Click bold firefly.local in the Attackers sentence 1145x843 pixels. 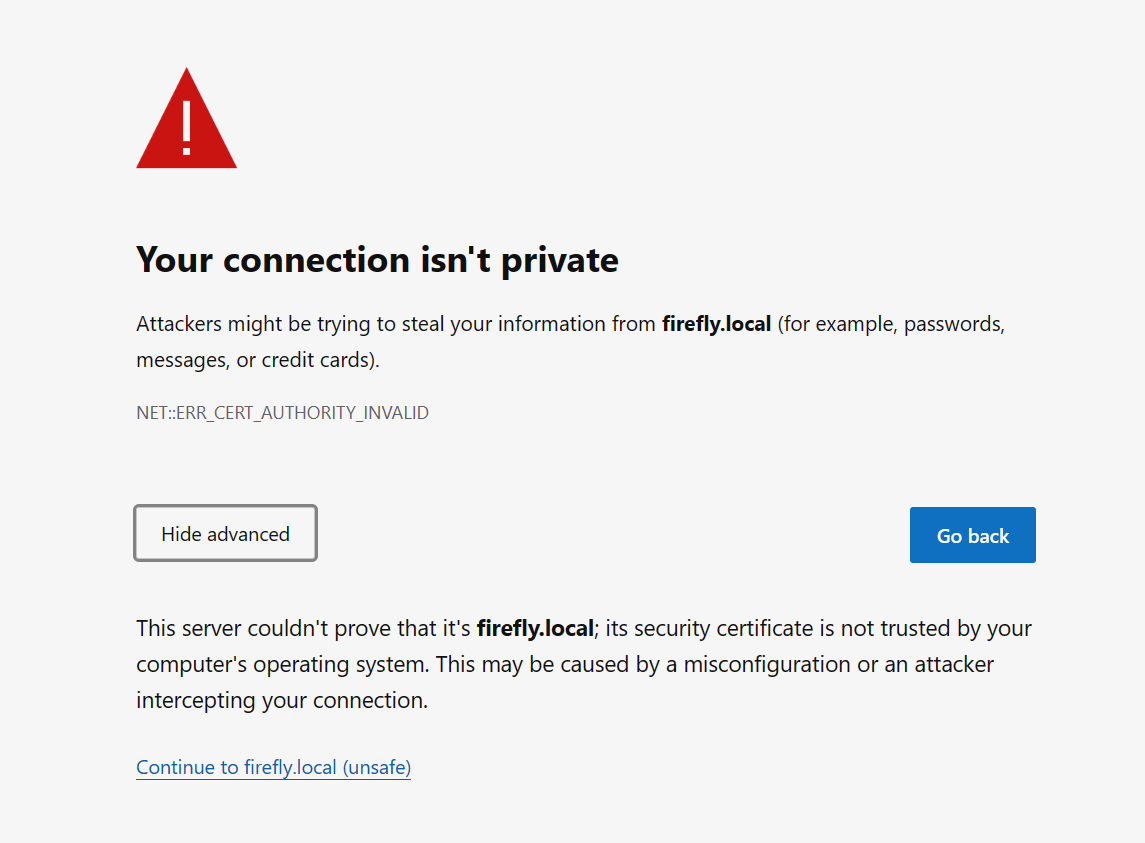(716, 324)
